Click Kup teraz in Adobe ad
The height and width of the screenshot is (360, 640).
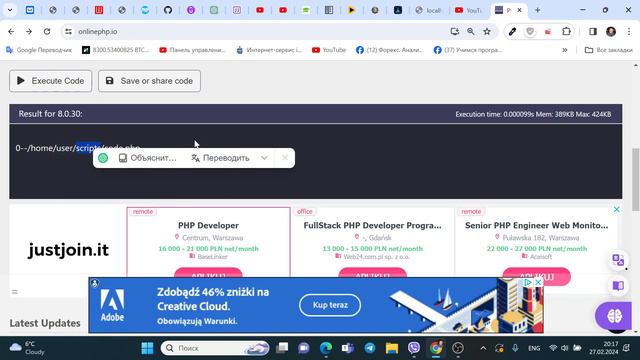pos(330,305)
